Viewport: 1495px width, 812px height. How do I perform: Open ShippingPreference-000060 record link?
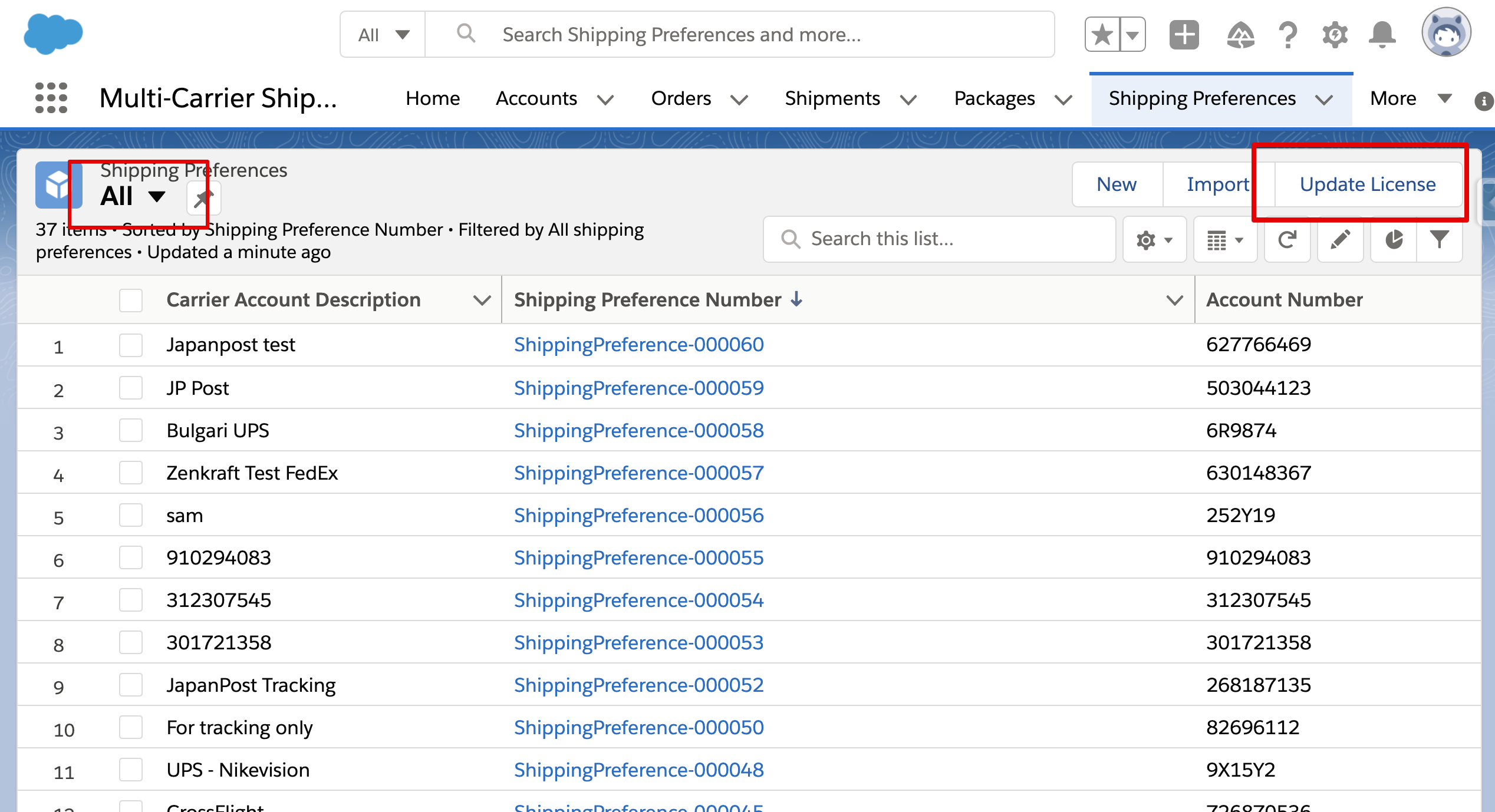[638, 345]
